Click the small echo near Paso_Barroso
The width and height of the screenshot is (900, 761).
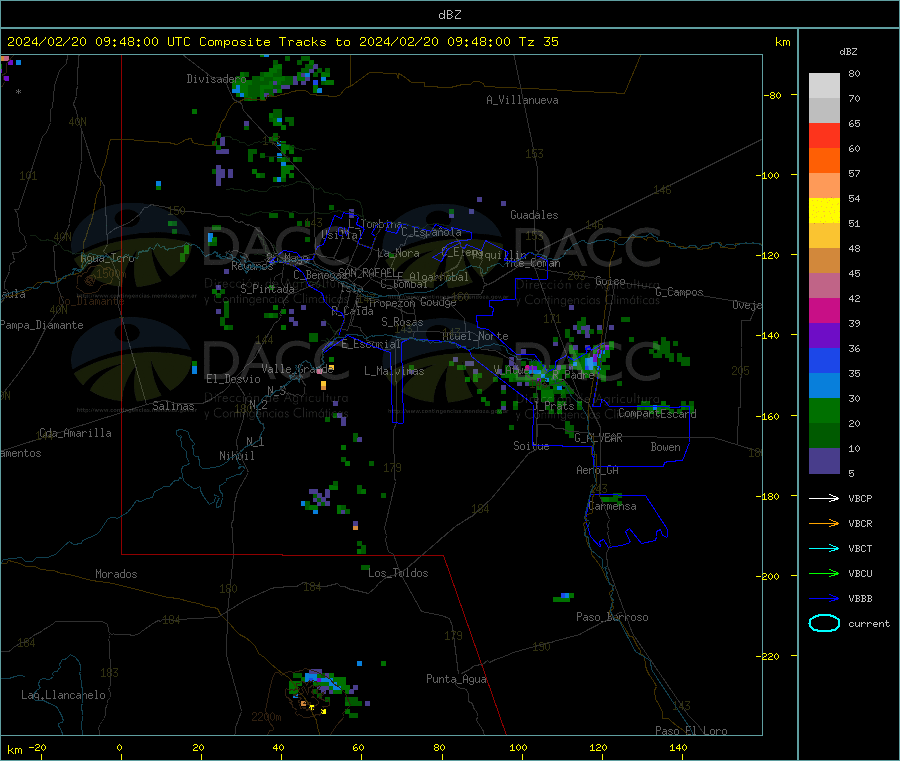pos(564,597)
